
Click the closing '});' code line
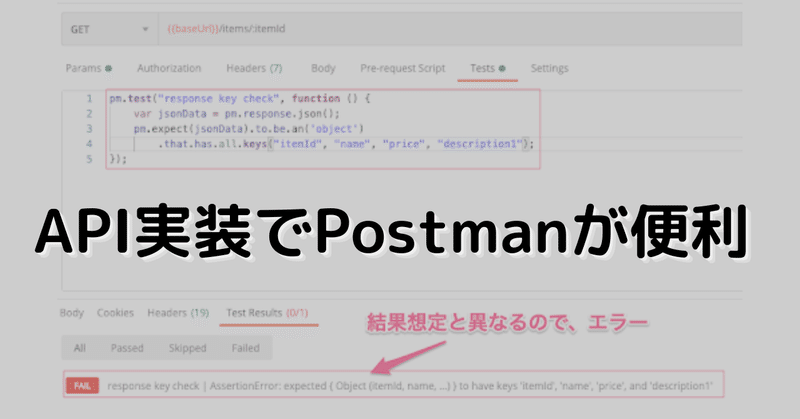pyautogui.click(x=118, y=159)
